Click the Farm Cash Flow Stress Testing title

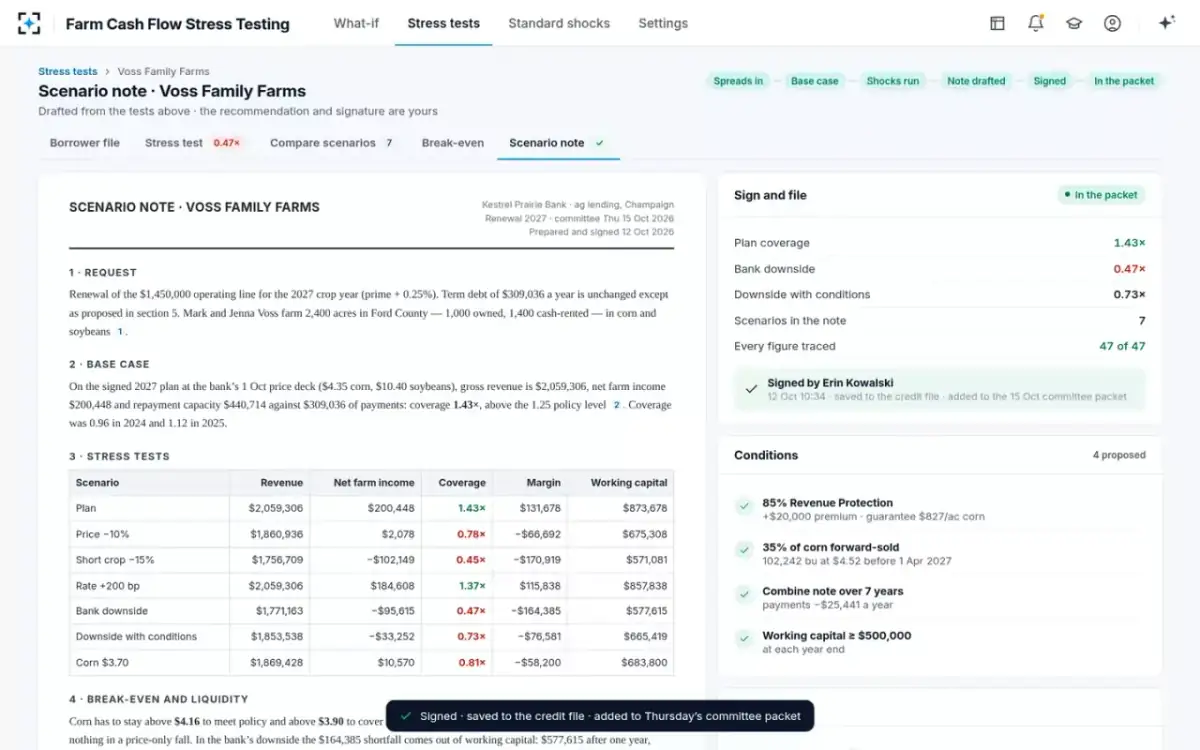click(178, 24)
